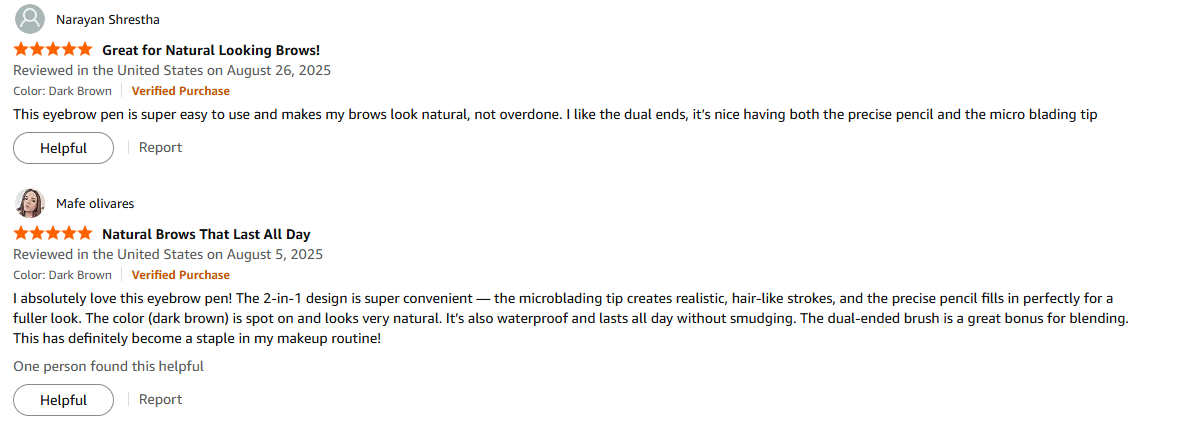Click Narayan's review text about dual ends
The width and height of the screenshot is (1182, 431).
(x=555, y=114)
